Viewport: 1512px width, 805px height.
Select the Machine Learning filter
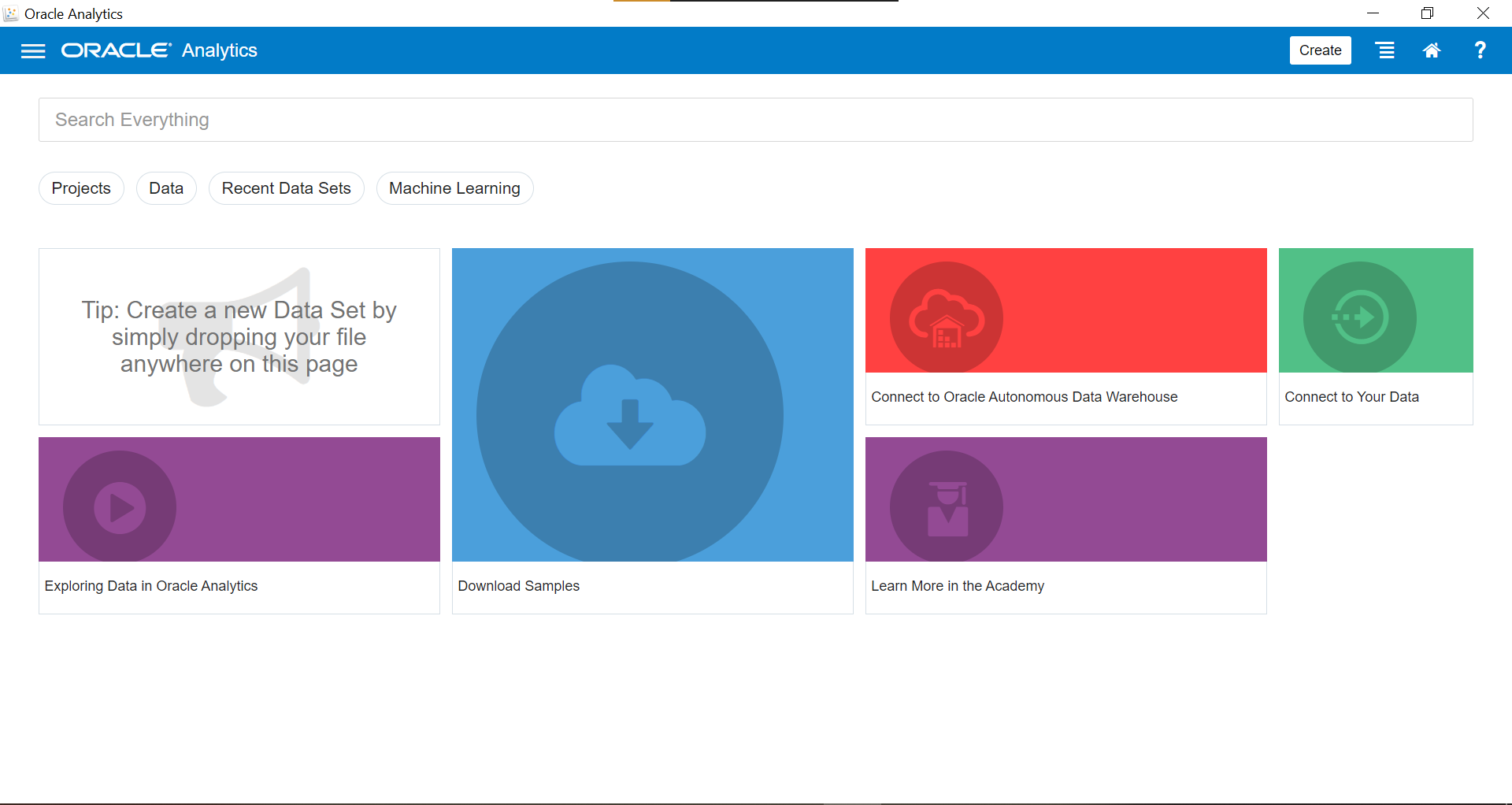point(454,188)
